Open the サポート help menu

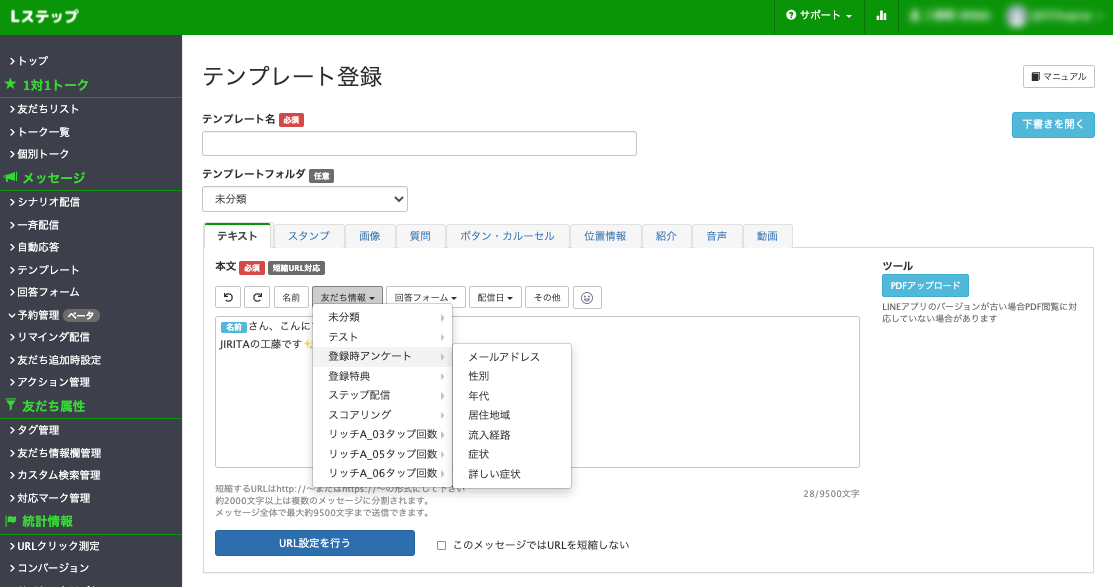tap(819, 16)
